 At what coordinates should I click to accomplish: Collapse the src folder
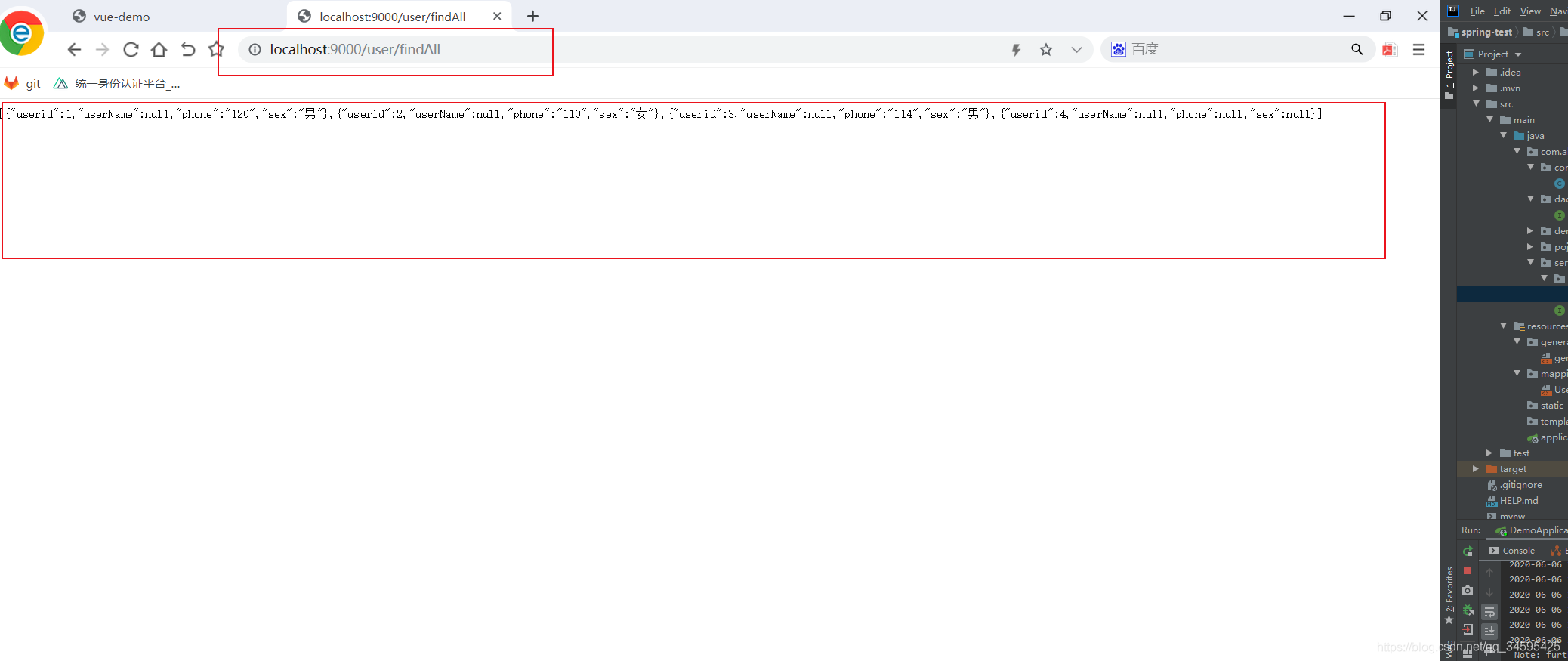coord(1476,104)
